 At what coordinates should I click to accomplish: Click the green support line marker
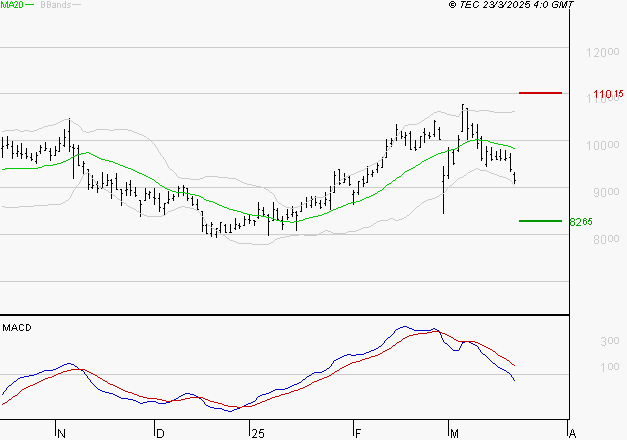tap(540, 221)
